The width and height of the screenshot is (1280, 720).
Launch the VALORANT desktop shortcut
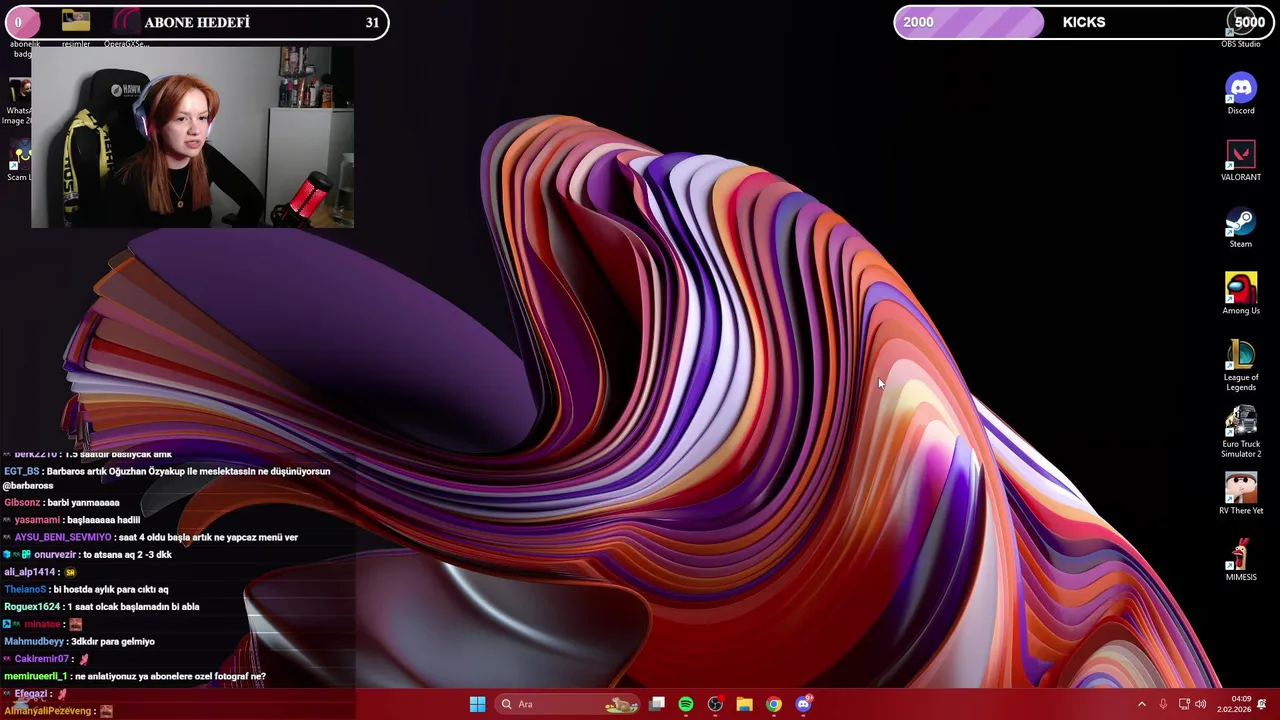point(1241,161)
